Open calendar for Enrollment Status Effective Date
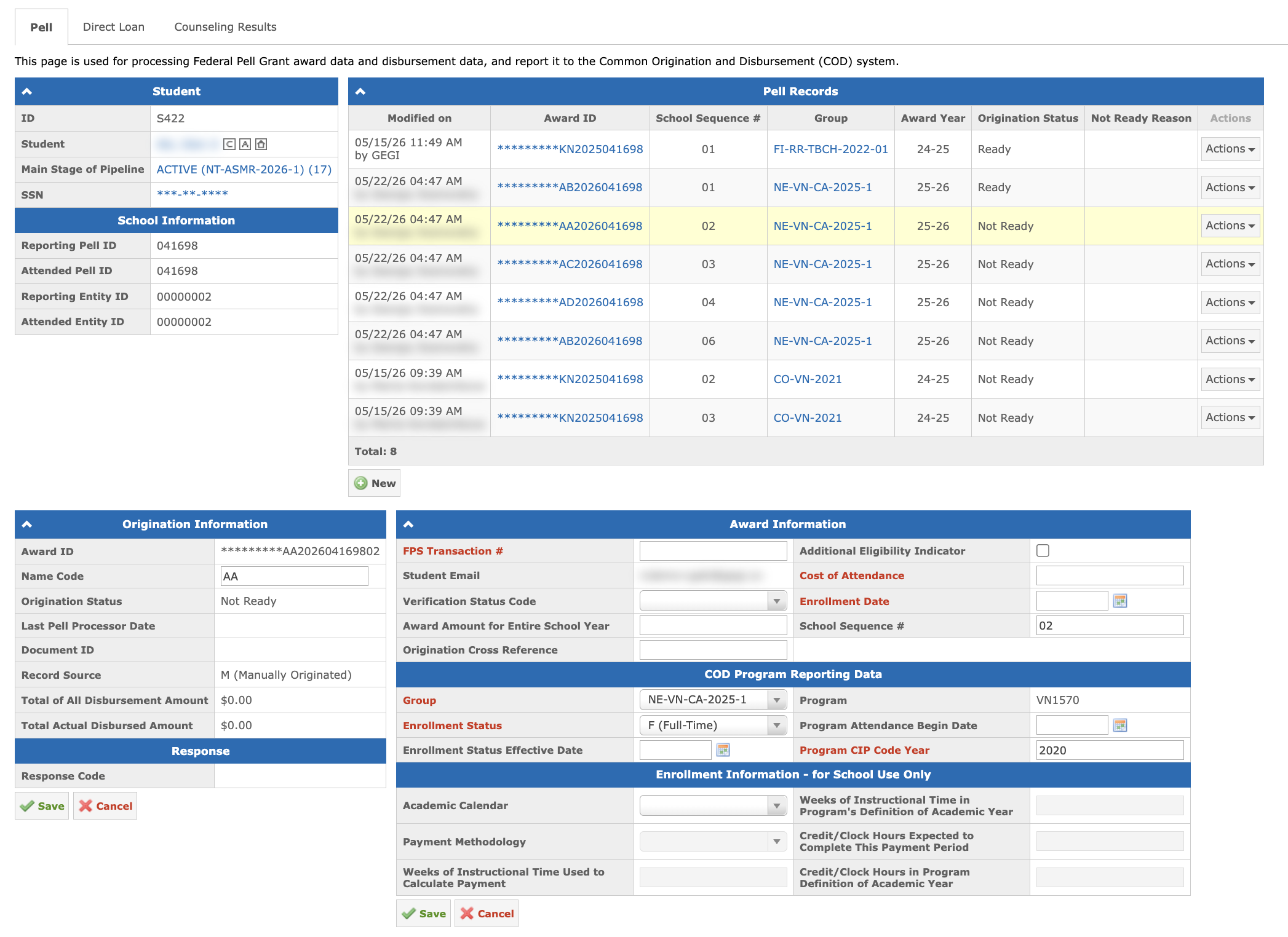Screen dimensions: 1288x937 (723, 750)
